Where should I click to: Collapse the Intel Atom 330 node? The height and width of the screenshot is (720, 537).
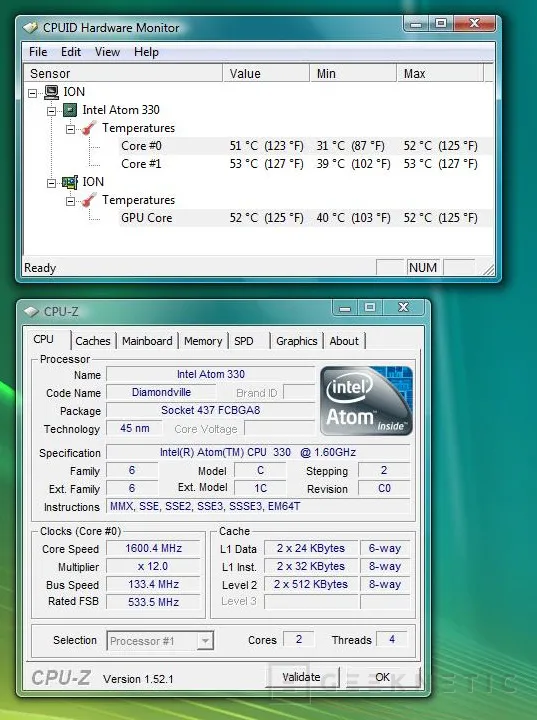click(x=51, y=111)
